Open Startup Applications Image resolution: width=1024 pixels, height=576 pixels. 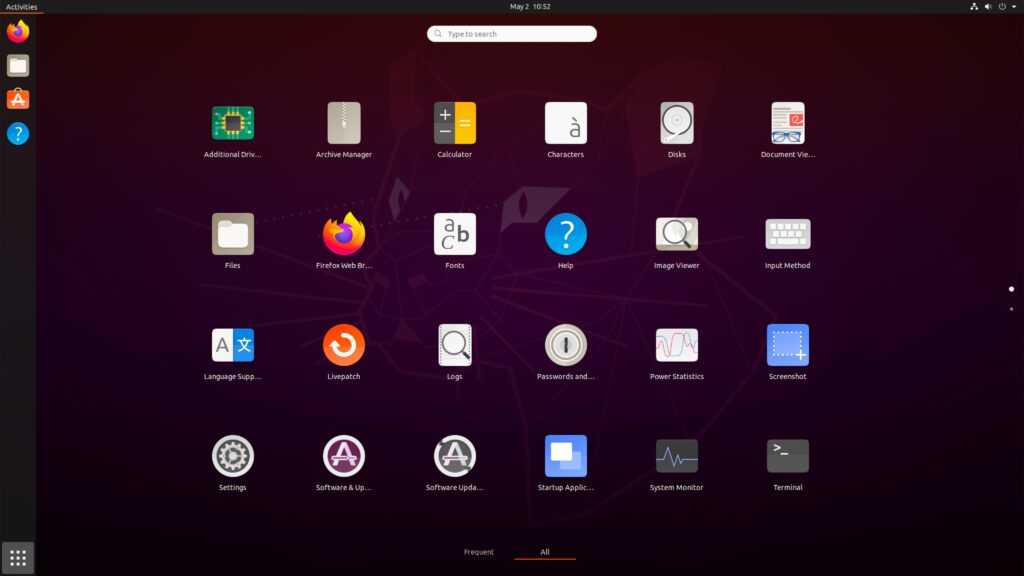coord(566,456)
